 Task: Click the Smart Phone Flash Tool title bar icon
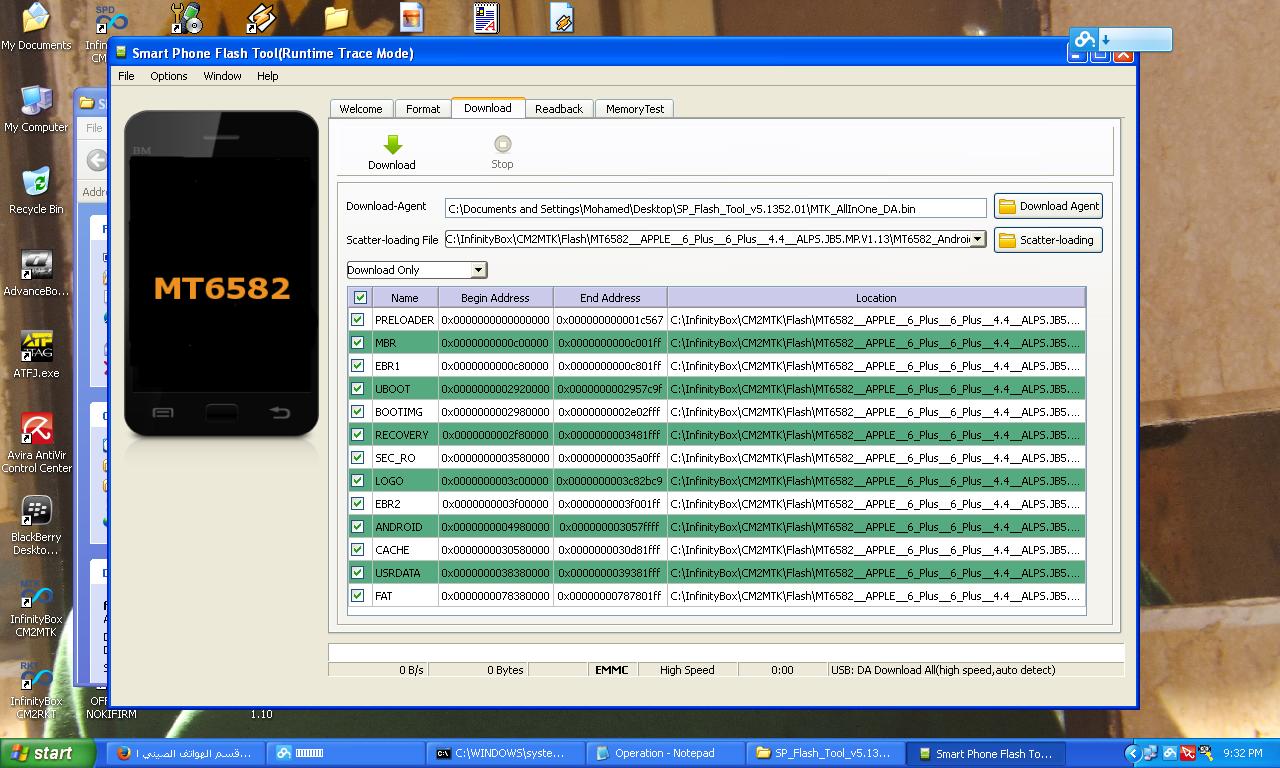[122, 53]
